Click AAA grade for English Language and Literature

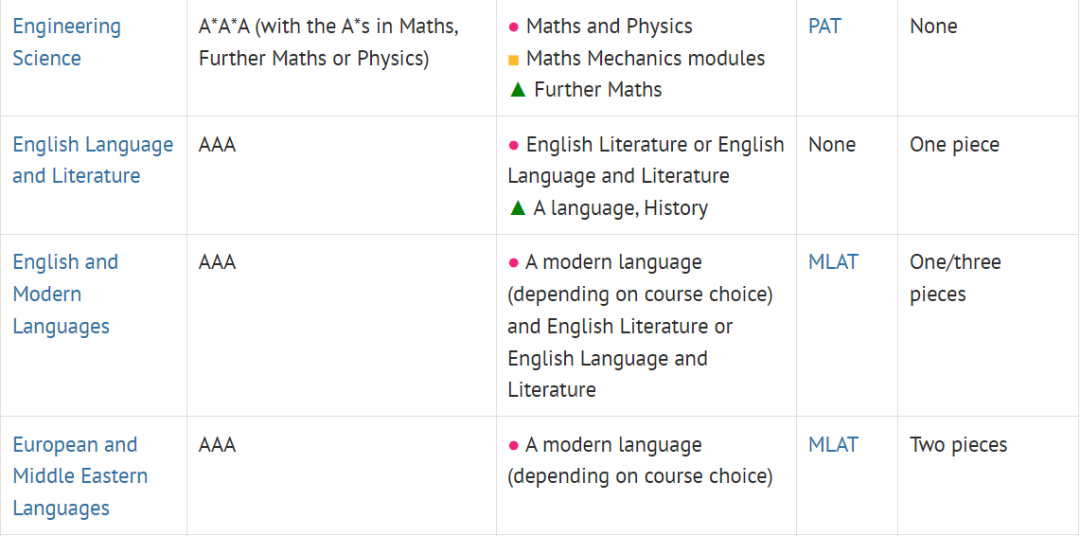(x=217, y=145)
